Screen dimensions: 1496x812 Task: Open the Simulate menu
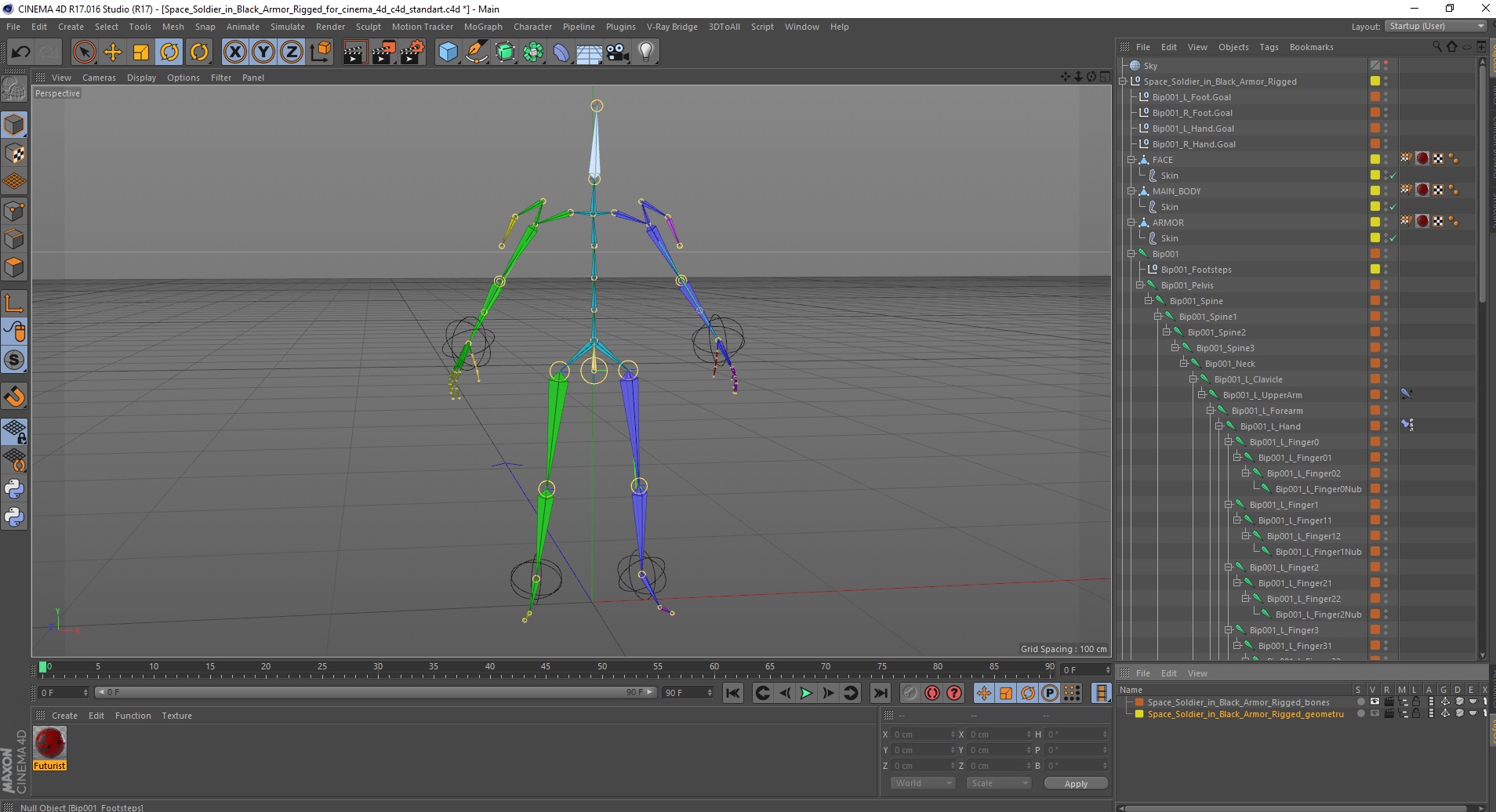(x=288, y=27)
